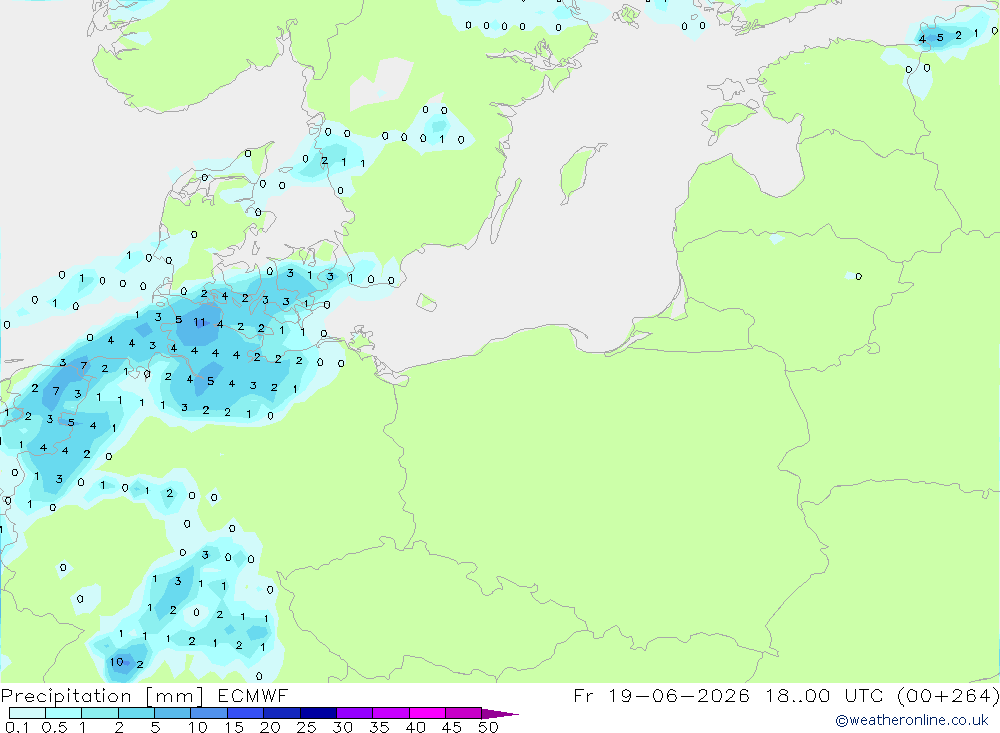The width and height of the screenshot is (1000, 733).
Task: Click the "[mm]" unit label
Action: tap(174, 696)
